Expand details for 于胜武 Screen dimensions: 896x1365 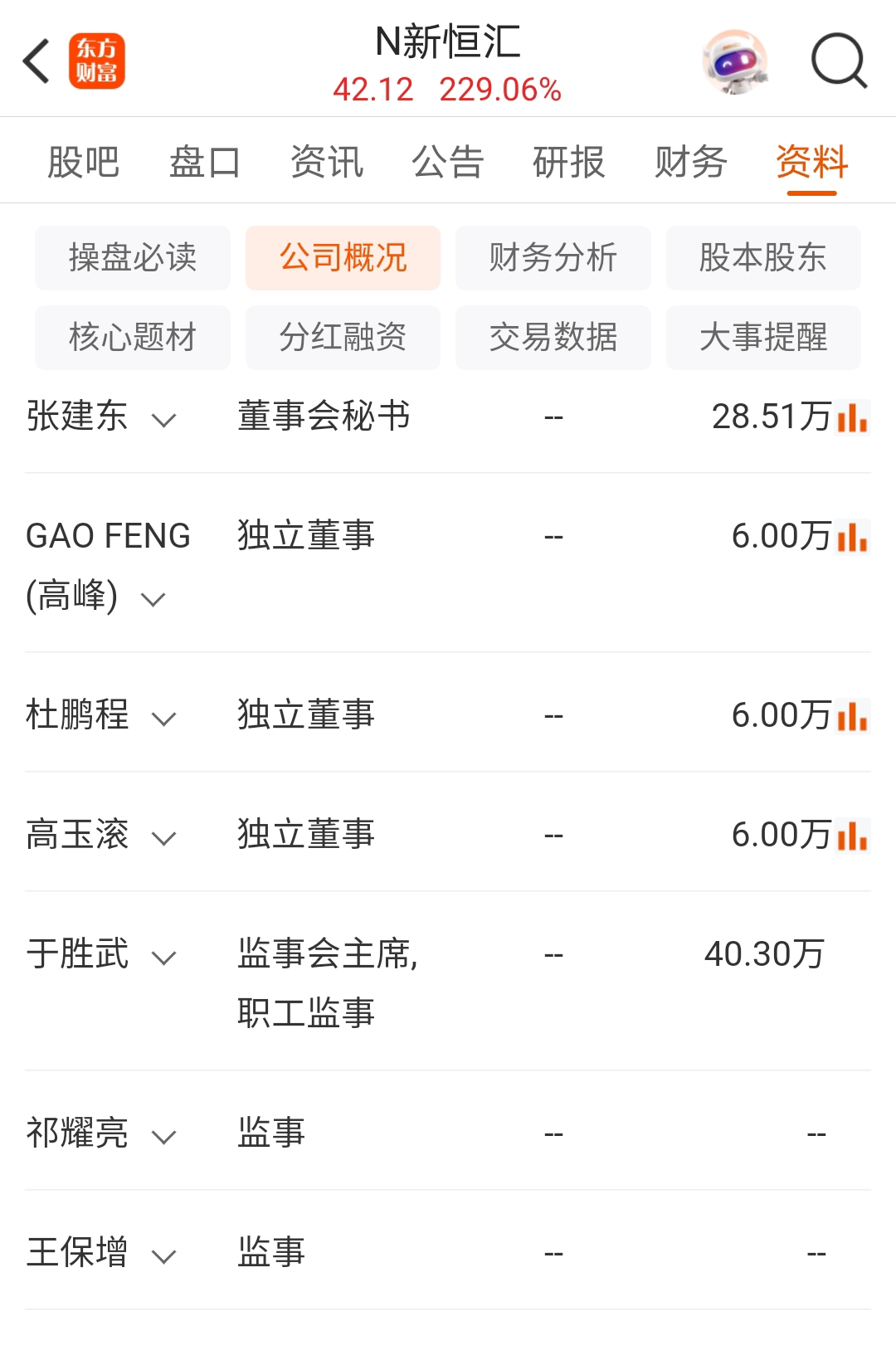pyautogui.click(x=163, y=958)
